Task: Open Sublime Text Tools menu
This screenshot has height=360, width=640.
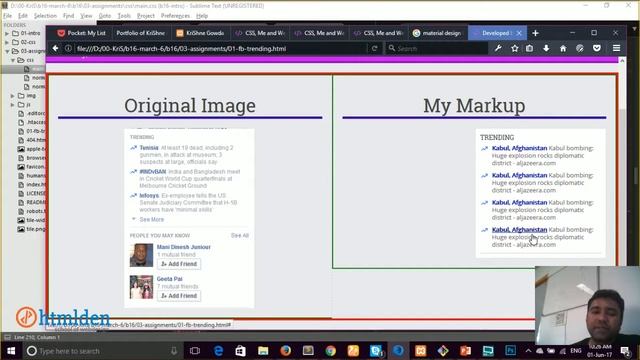Action: click(124, 16)
